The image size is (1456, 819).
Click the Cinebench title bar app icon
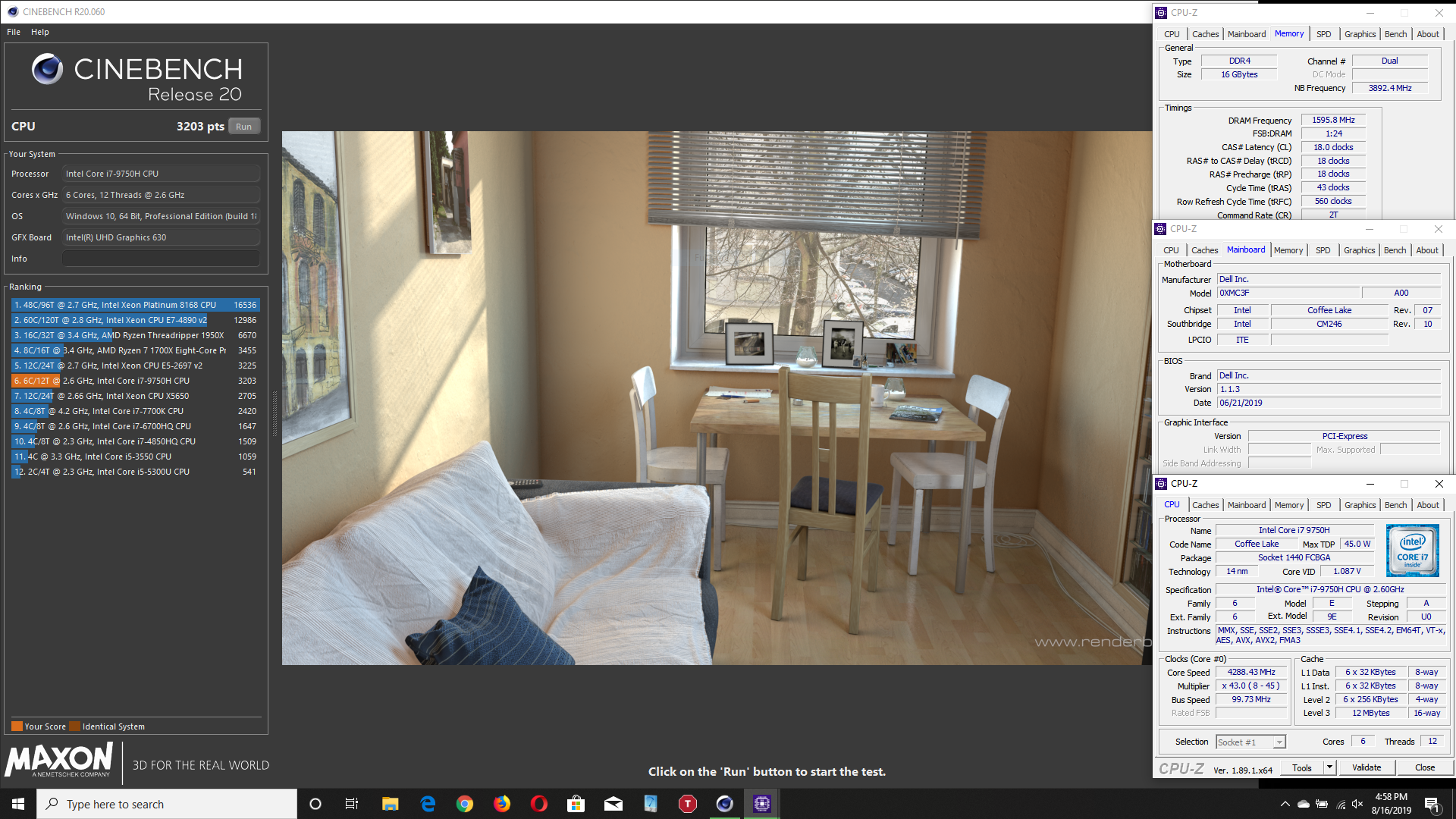point(13,11)
